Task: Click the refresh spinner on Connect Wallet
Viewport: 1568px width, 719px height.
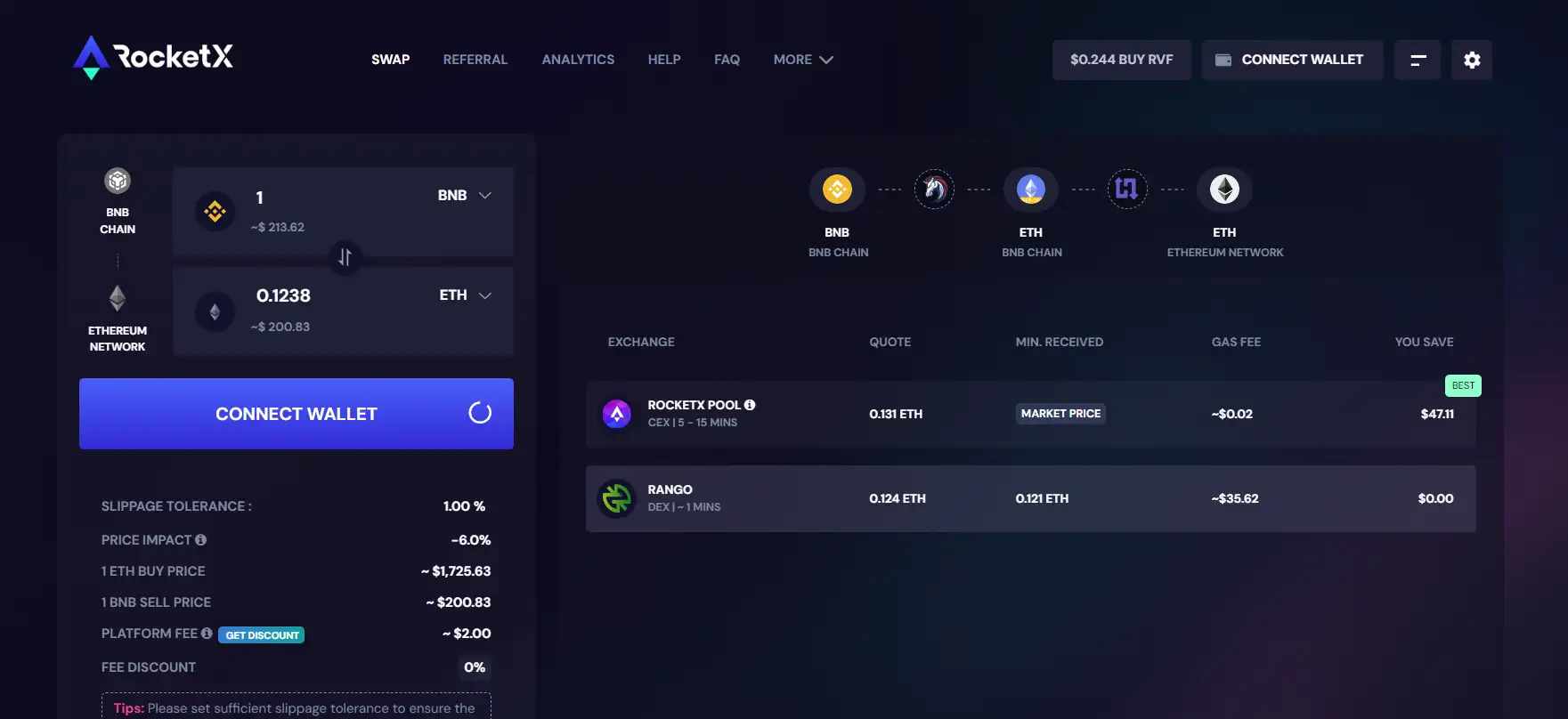Action: [480, 413]
